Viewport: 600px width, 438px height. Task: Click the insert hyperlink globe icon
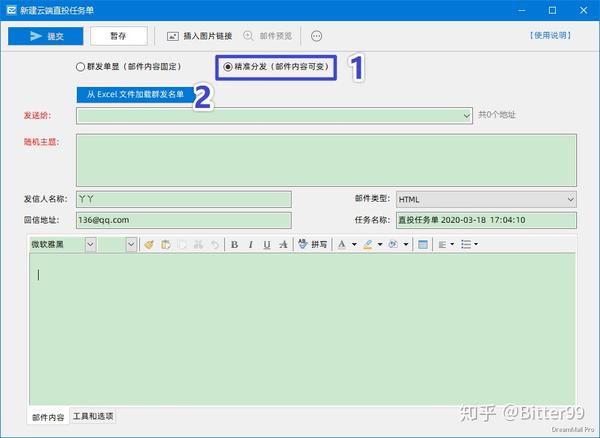[393, 244]
